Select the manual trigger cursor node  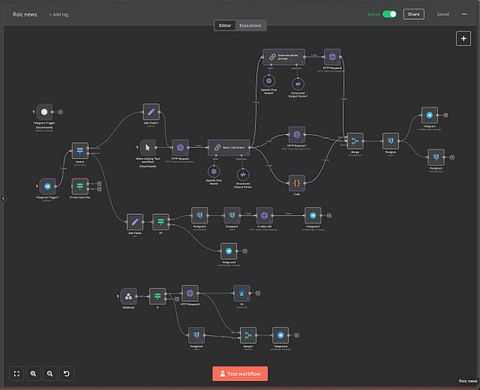(x=148, y=148)
